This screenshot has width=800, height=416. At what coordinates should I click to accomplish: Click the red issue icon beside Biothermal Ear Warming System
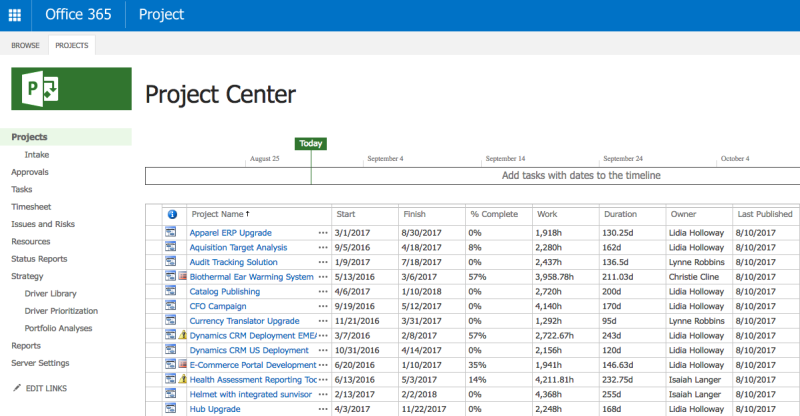183,277
